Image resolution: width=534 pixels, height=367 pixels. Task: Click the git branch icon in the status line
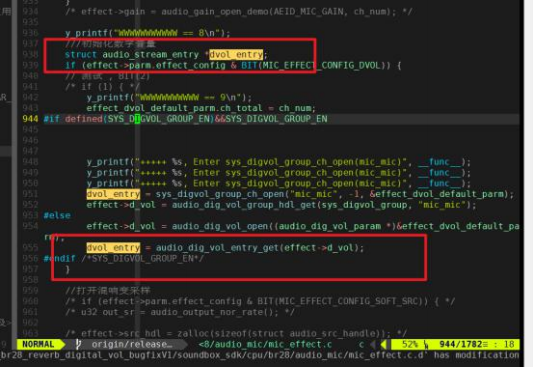click(78, 344)
